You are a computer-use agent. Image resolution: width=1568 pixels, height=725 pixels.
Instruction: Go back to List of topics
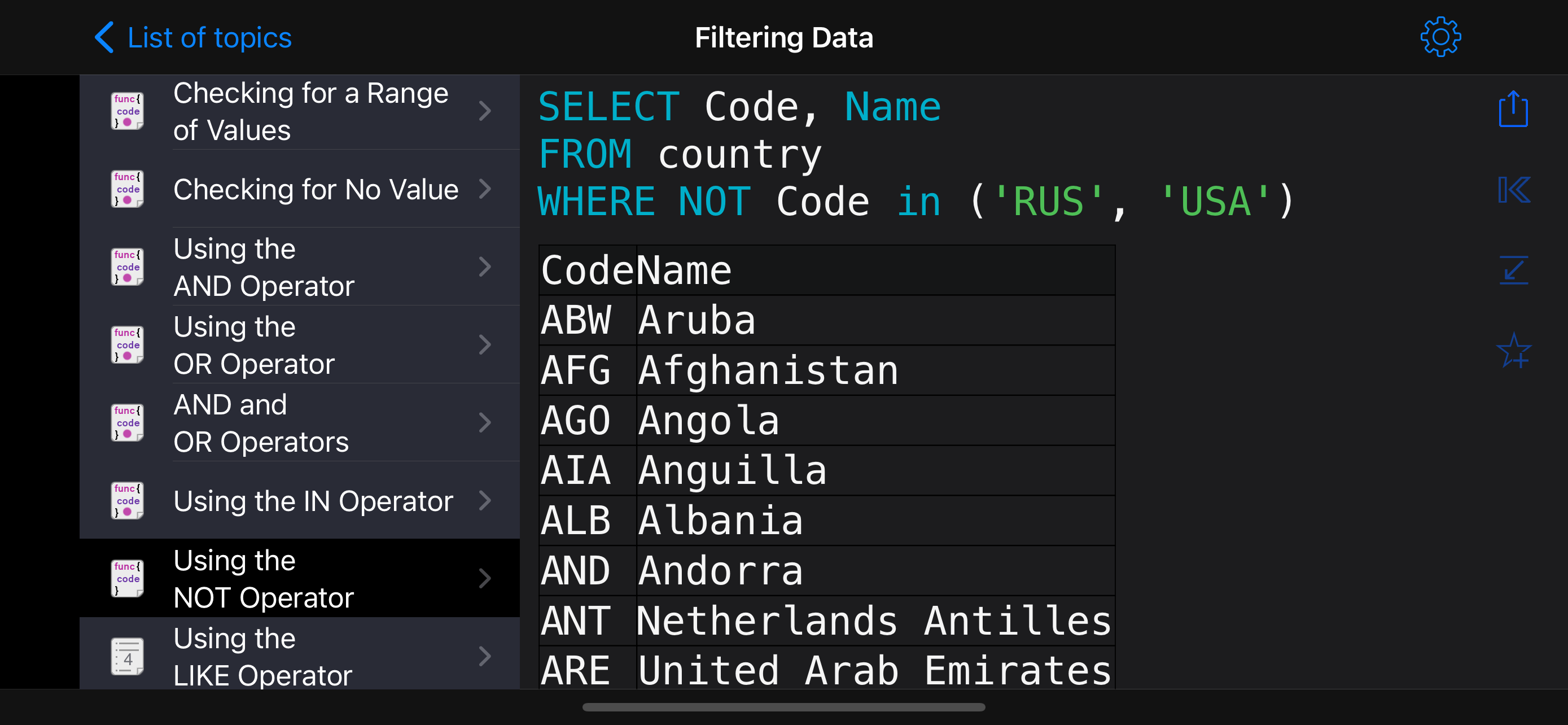click(x=193, y=38)
